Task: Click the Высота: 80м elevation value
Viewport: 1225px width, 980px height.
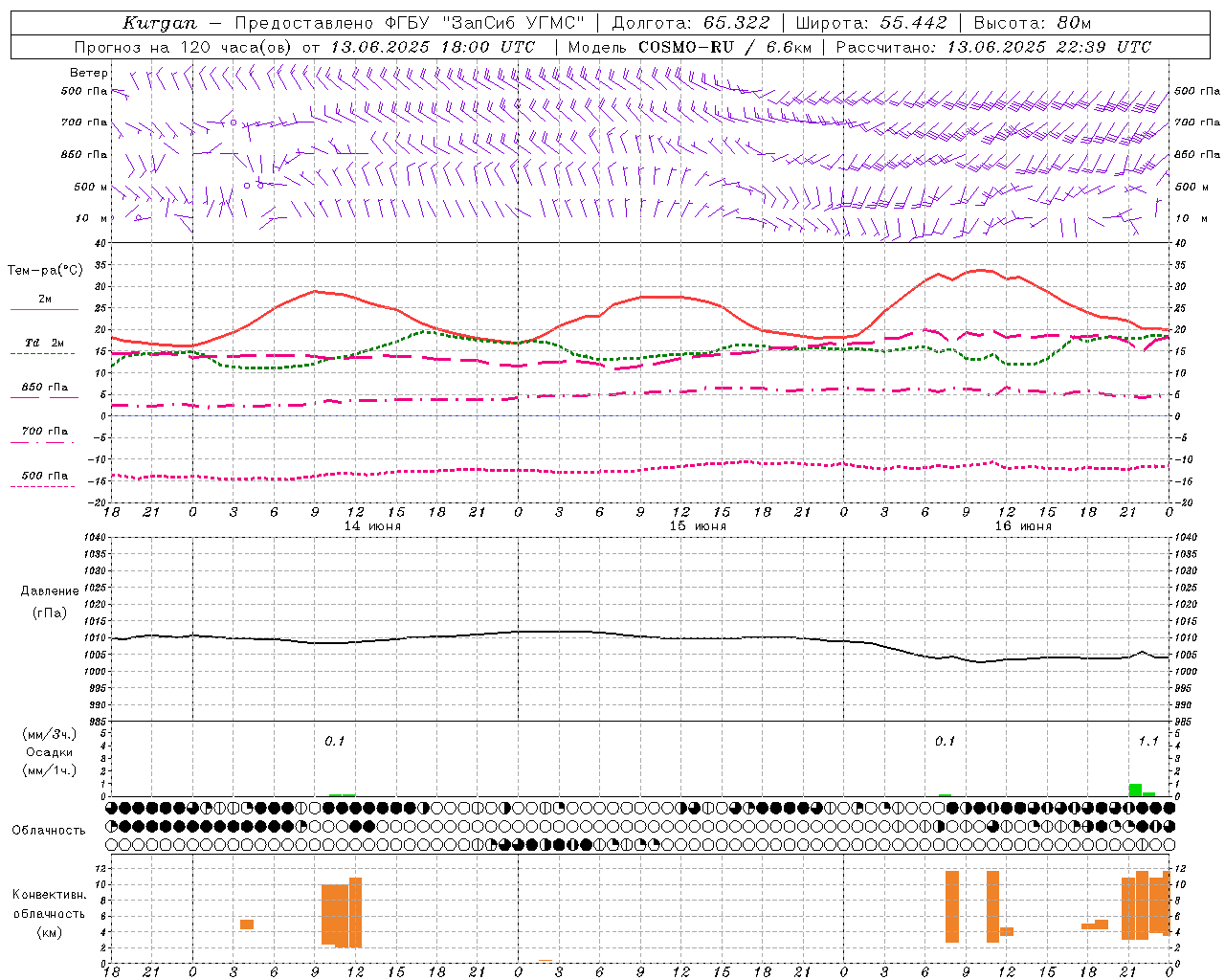Action: 1032,23
